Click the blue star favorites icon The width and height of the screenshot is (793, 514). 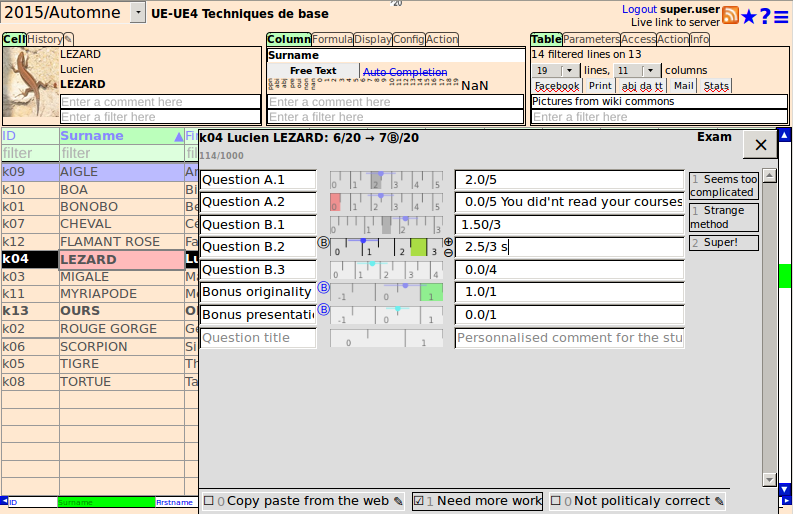pos(748,16)
